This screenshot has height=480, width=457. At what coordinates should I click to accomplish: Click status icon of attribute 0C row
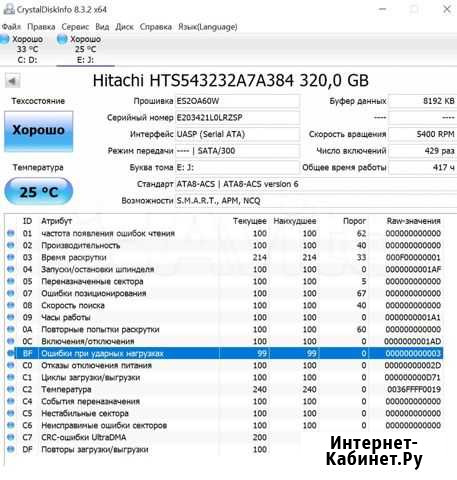[x=11, y=341]
